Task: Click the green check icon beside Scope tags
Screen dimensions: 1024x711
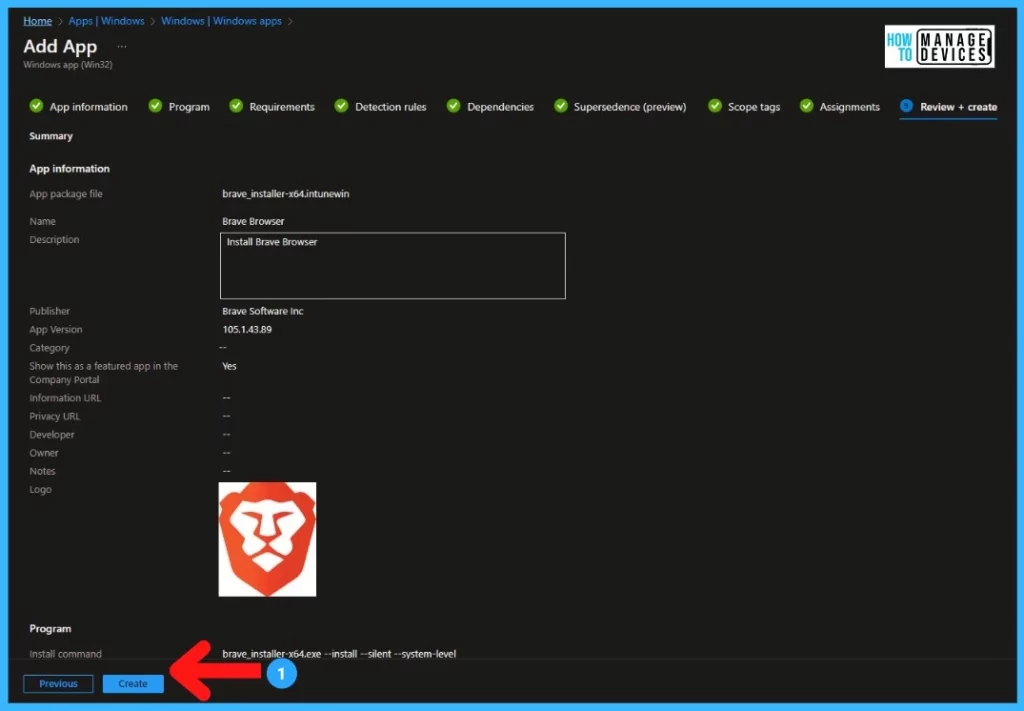Action: click(x=715, y=106)
